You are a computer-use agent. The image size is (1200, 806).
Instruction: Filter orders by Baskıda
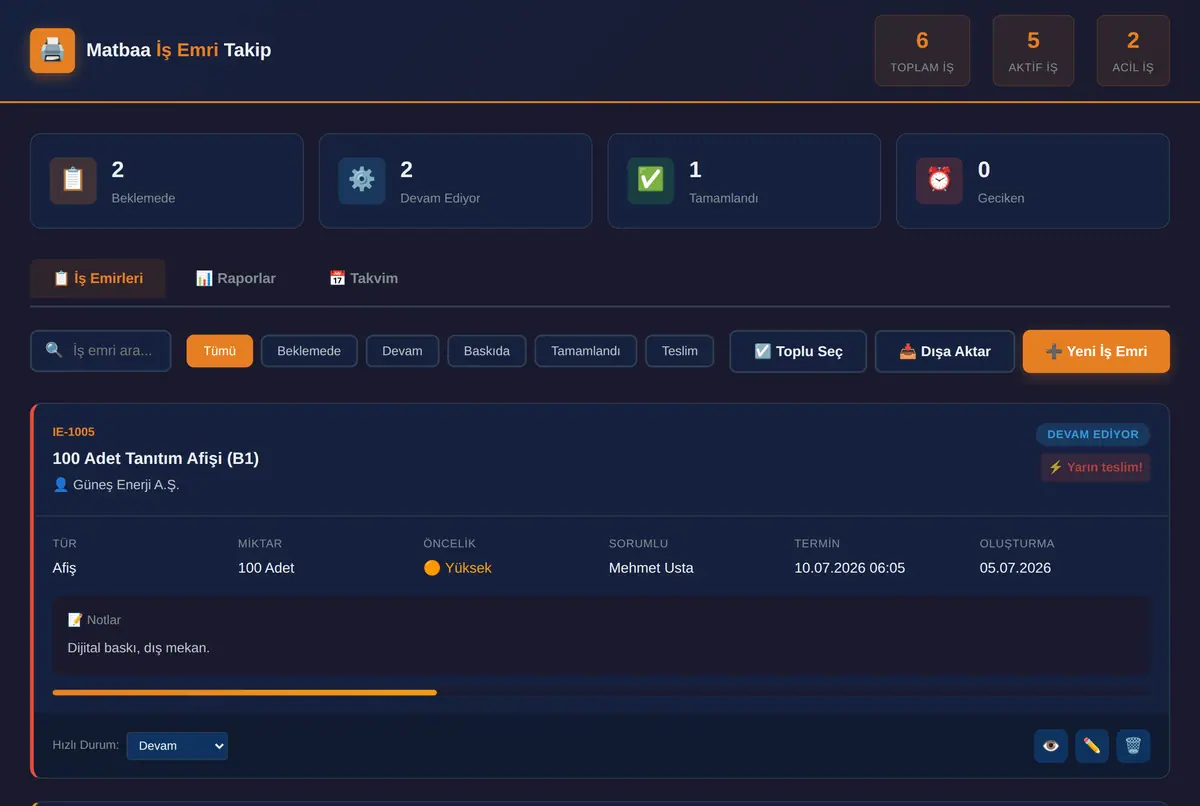coord(487,351)
